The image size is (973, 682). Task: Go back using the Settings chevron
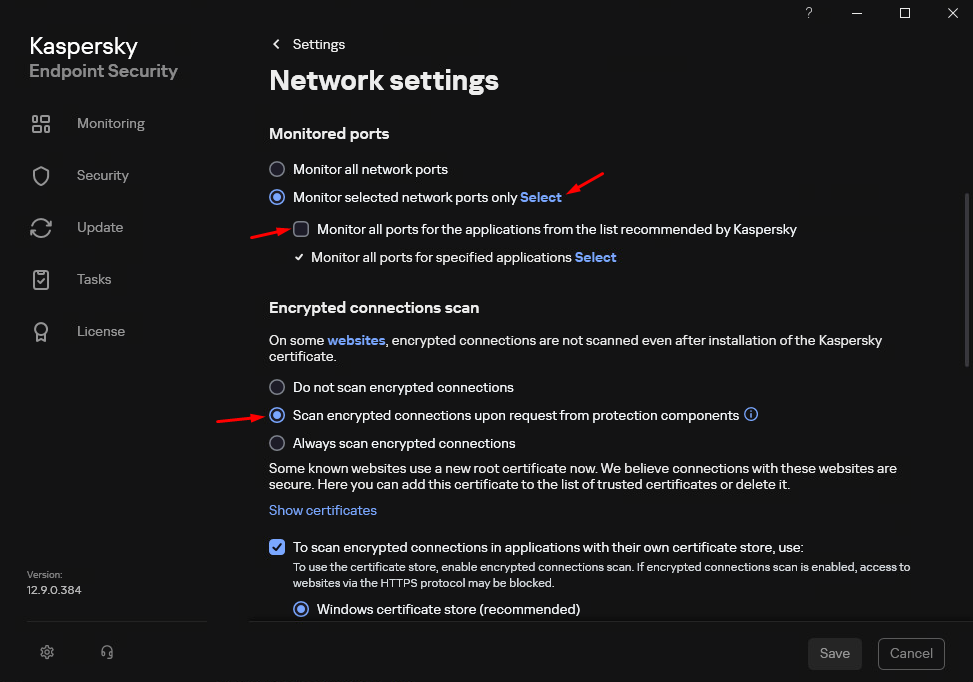(276, 44)
